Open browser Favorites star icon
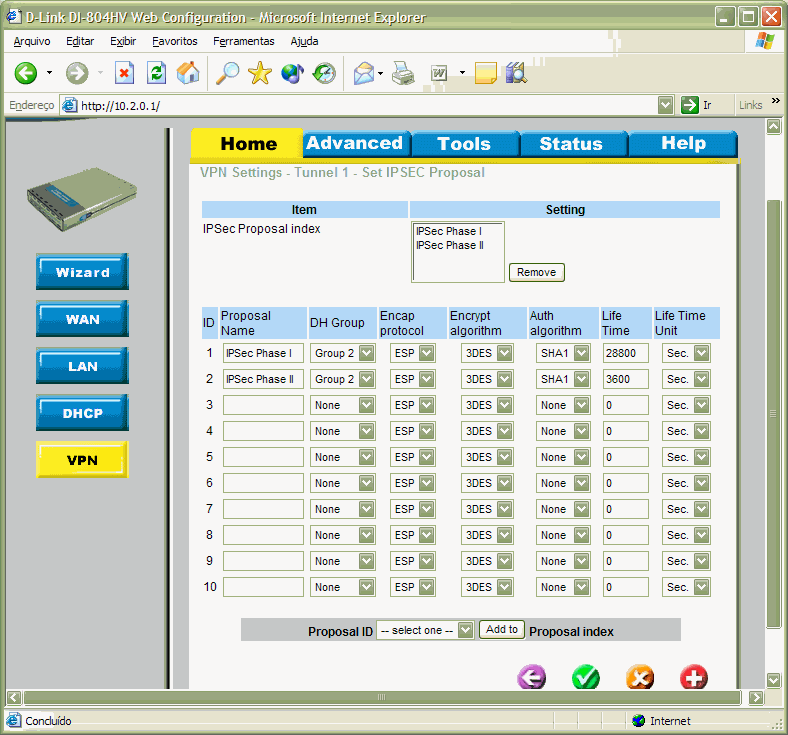Image resolution: width=788 pixels, height=735 pixels. click(260, 73)
